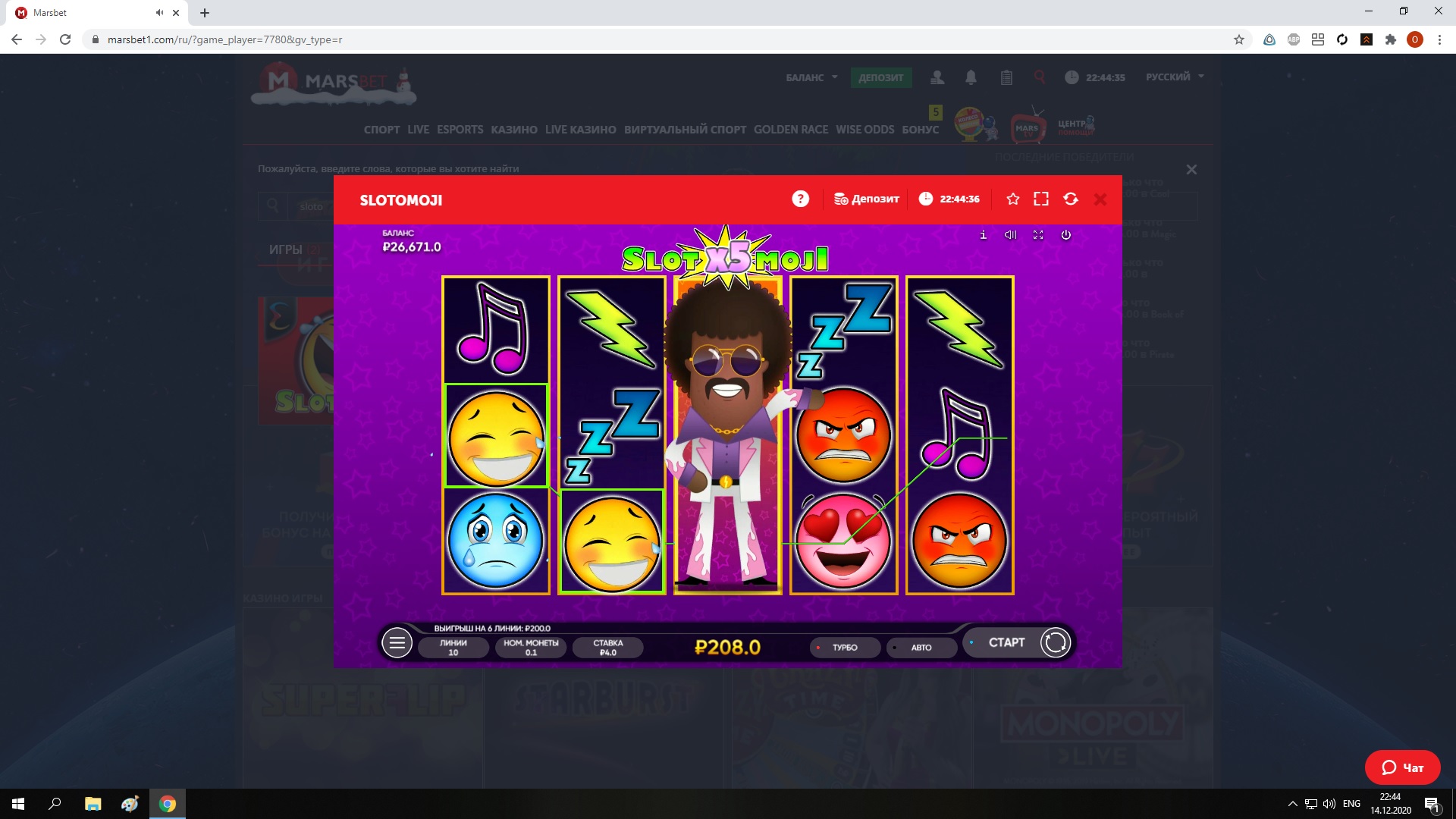This screenshot has width=1456, height=819.
Task: Expand game to fullscreen via header icon
Action: click(1041, 199)
